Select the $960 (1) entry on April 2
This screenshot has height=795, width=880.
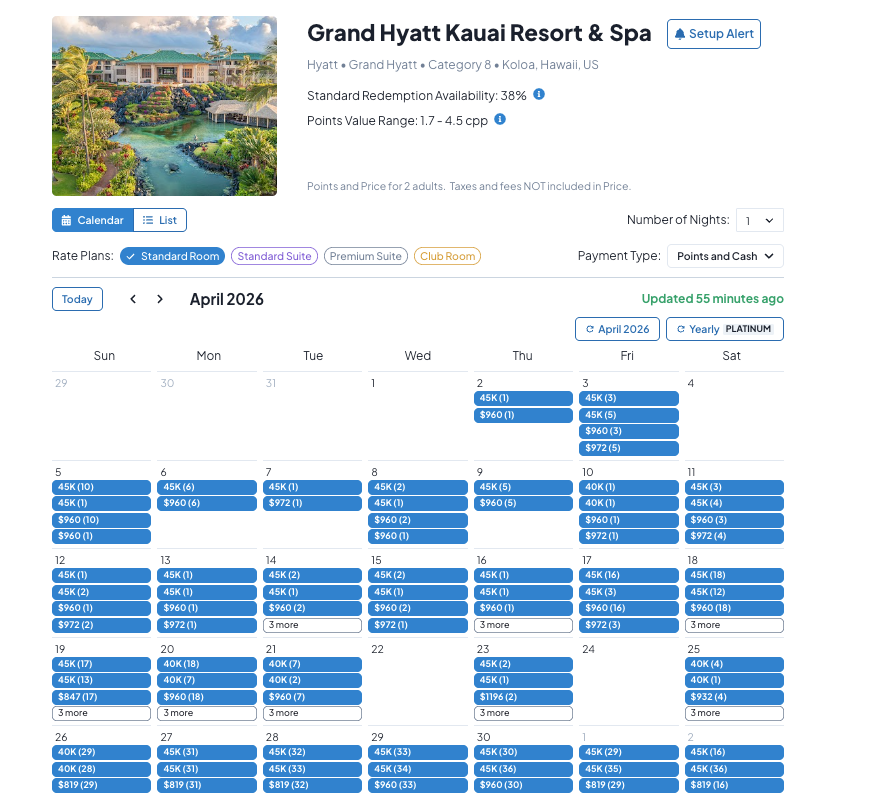pyautogui.click(x=523, y=415)
